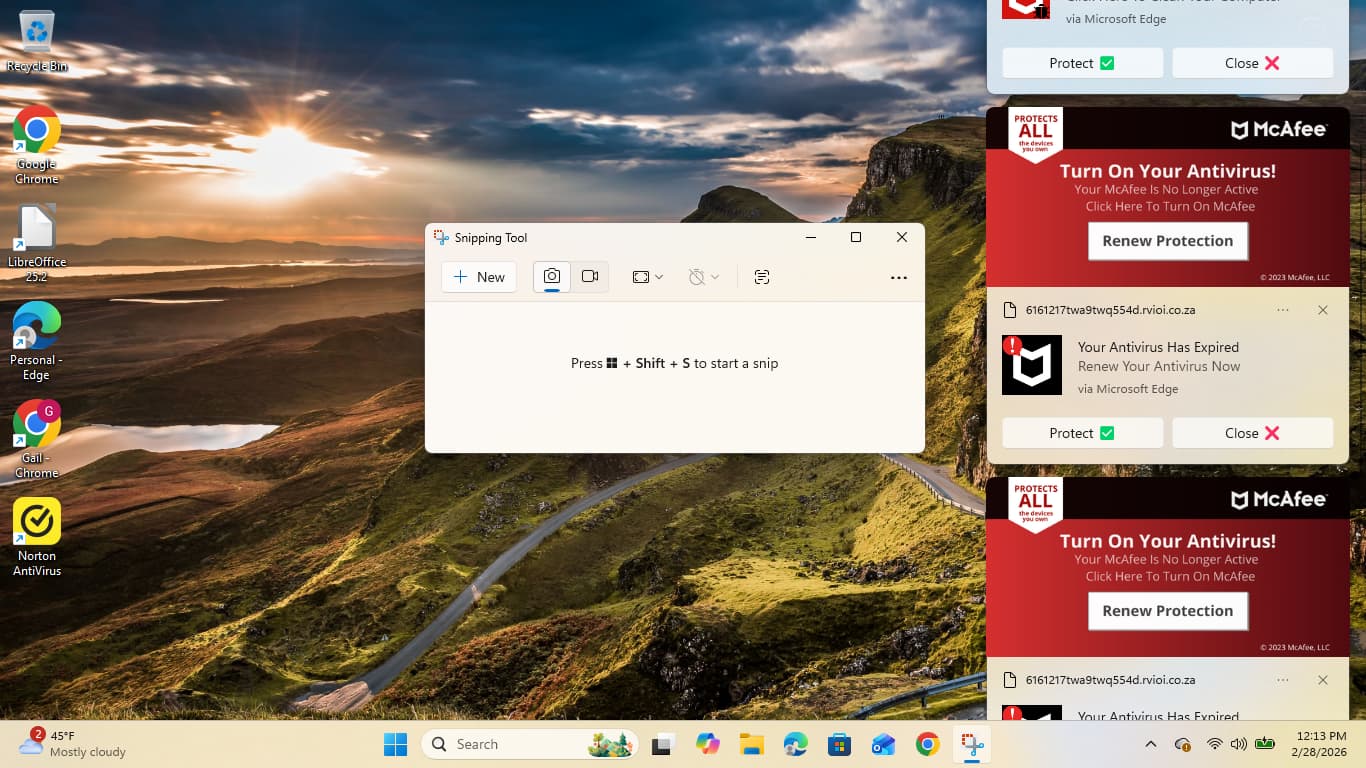
Task: Open the Copilot icon in the taskbar
Action: [x=708, y=745]
